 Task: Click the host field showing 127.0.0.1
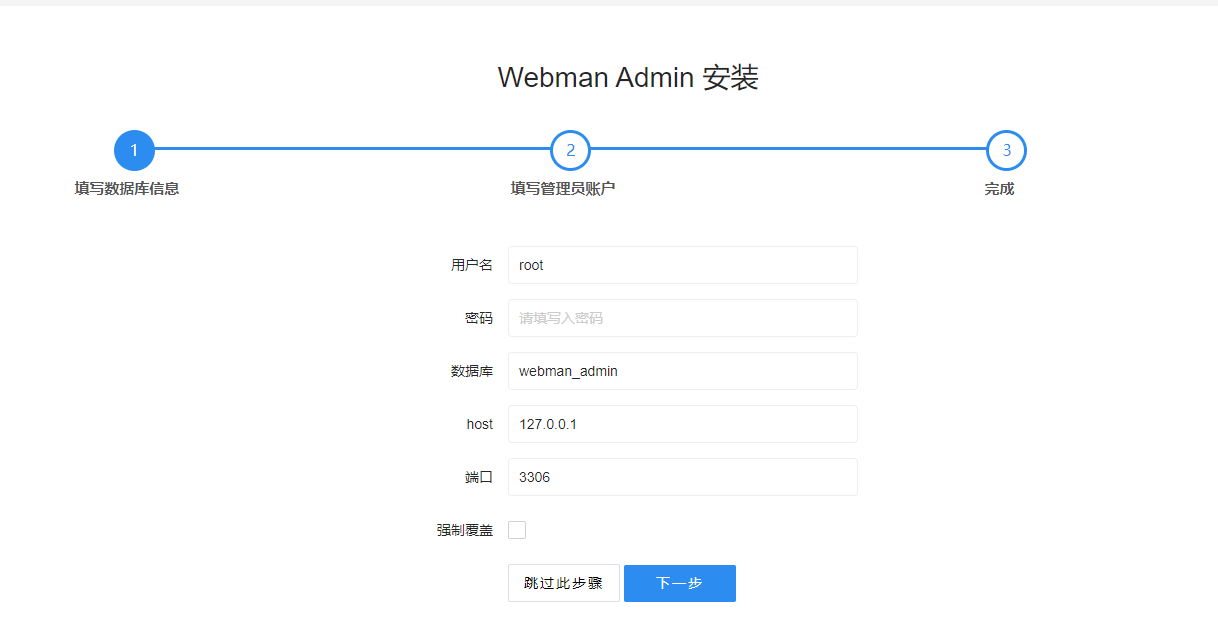[683, 424]
